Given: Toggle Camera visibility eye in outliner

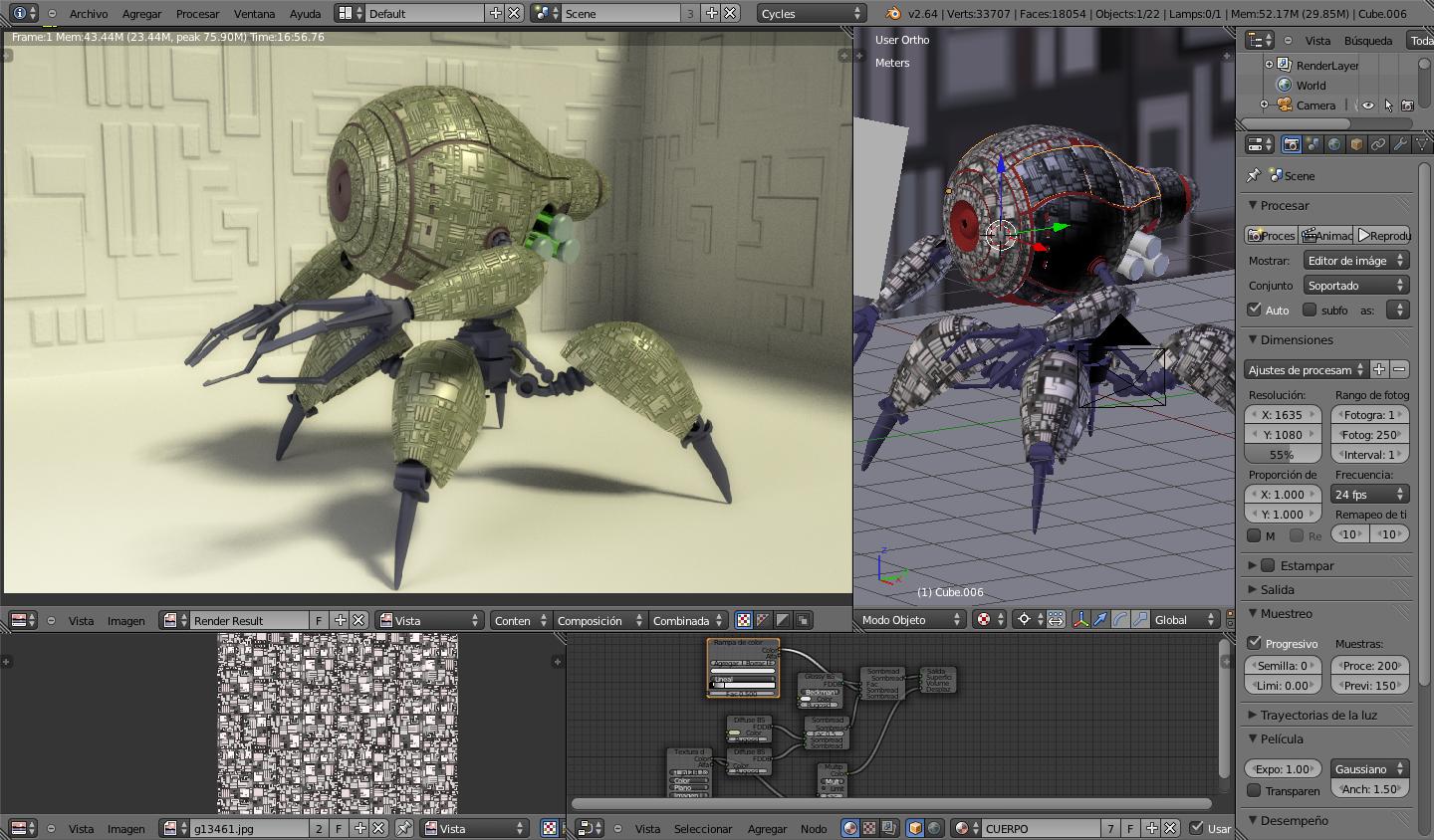Looking at the screenshot, I should pyautogui.click(x=1368, y=105).
